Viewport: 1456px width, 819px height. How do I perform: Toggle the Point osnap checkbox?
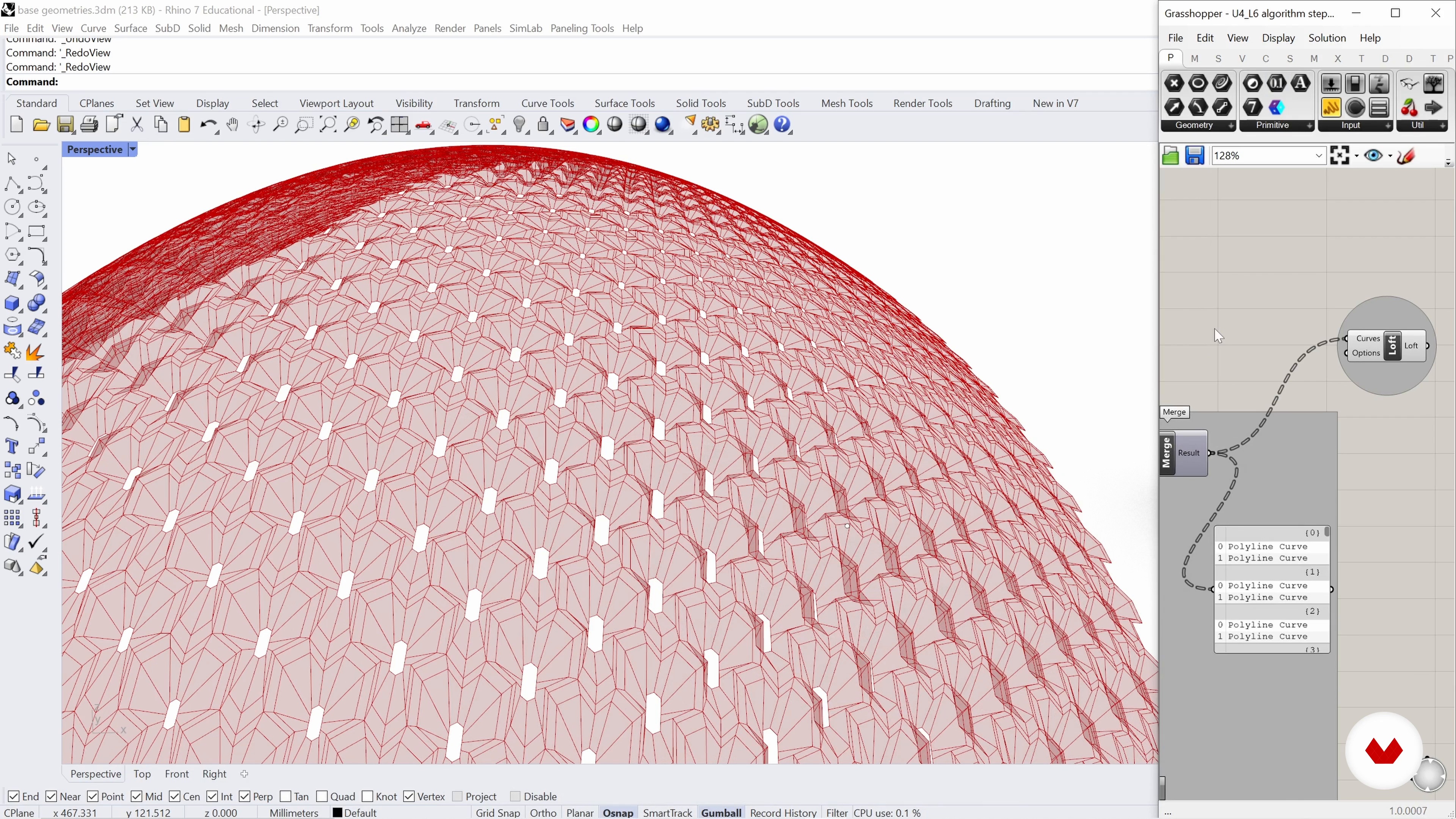coord(93,796)
